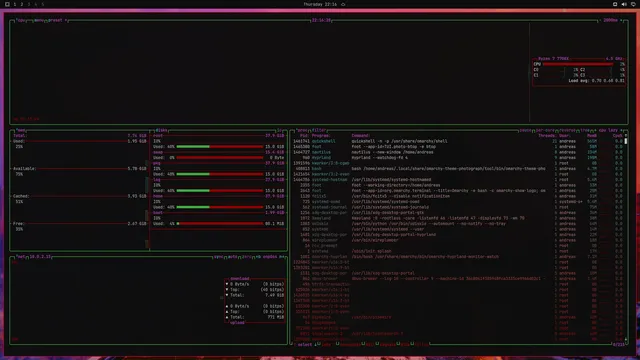Screen dimensions: 640x360
Task: Click scroll-up arrow of proc list scrollbar
Action: click(x=626, y=136)
